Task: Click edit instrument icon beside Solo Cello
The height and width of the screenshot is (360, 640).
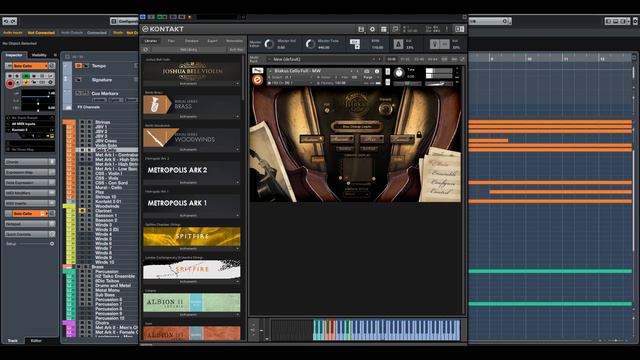Action: pyautogui.click(x=52, y=66)
